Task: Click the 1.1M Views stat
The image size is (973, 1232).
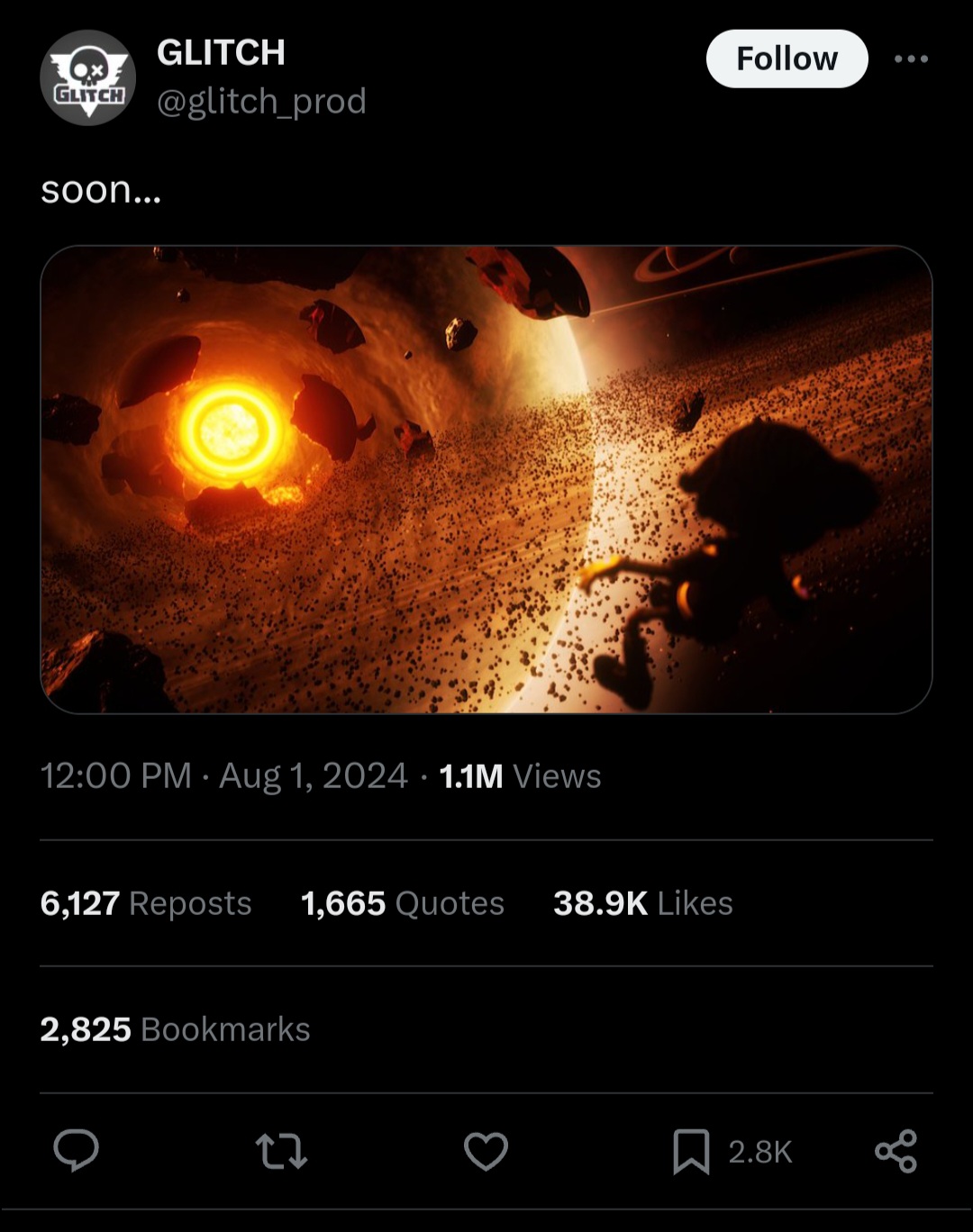Action: (520, 775)
